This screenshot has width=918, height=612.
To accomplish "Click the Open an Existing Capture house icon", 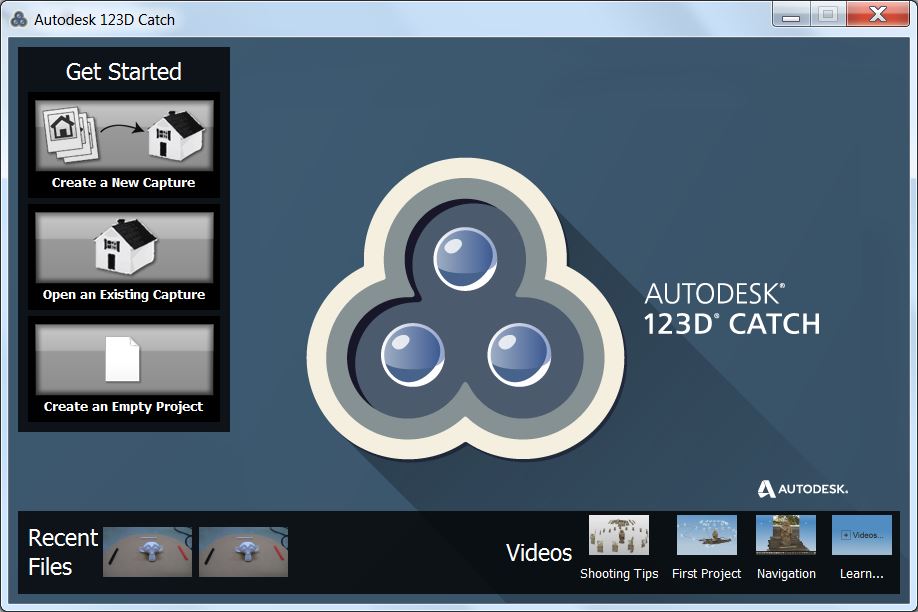I will click(124, 247).
